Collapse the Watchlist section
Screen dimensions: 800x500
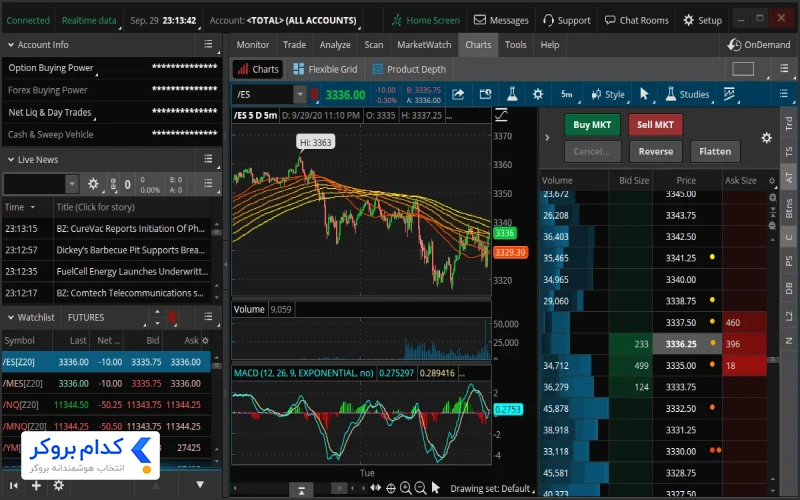tap(11, 317)
